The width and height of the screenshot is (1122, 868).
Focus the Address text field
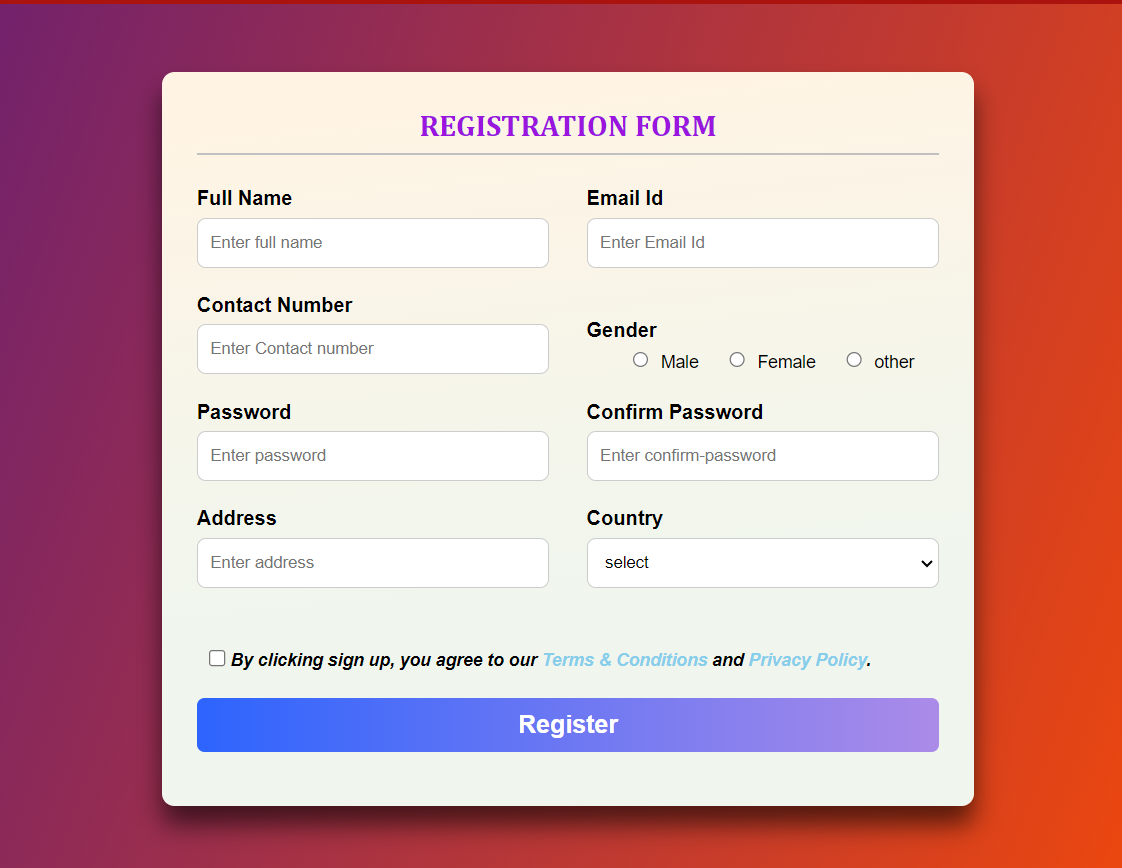click(373, 563)
